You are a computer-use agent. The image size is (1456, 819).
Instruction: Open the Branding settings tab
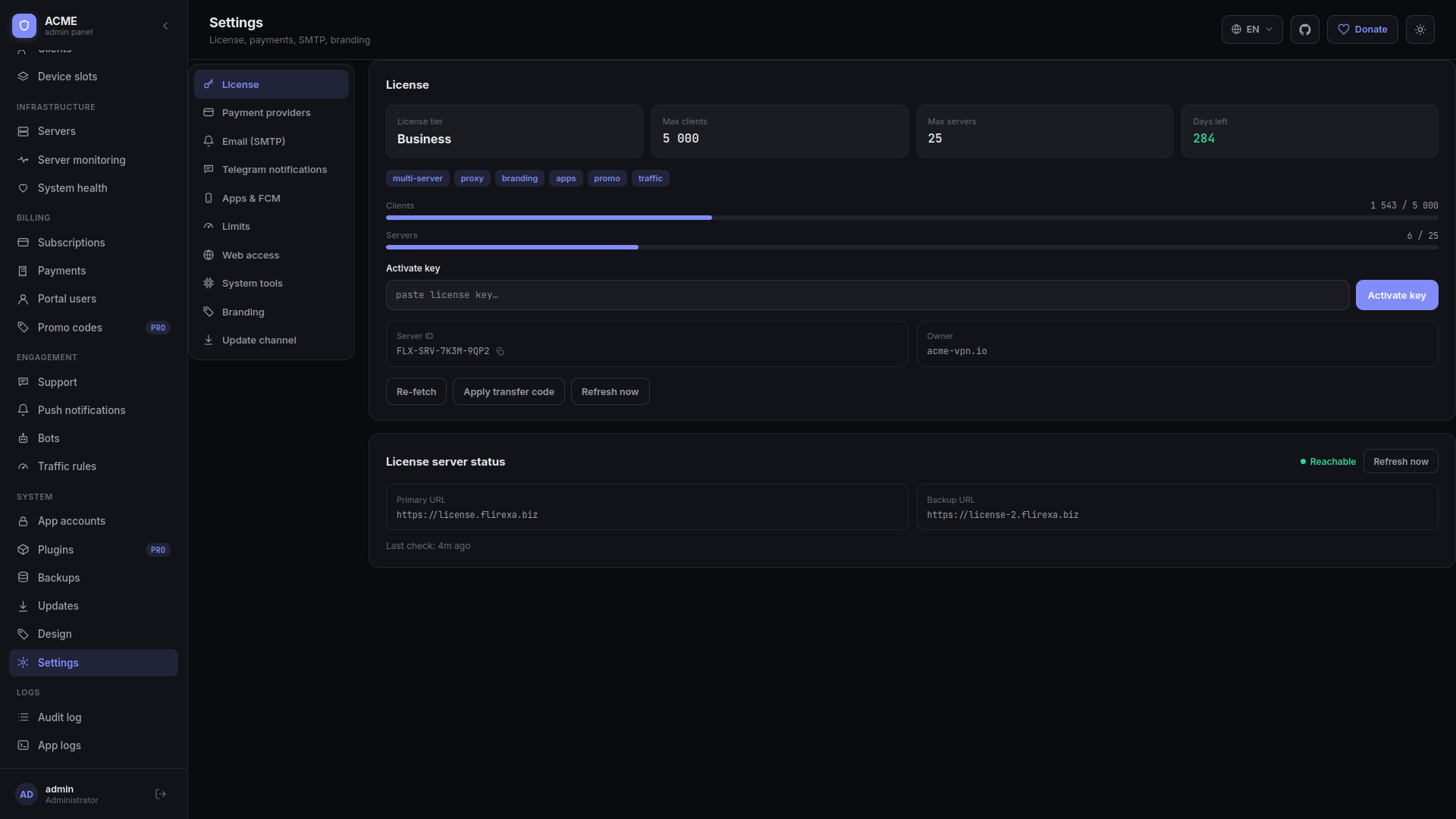[x=271, y=312]
